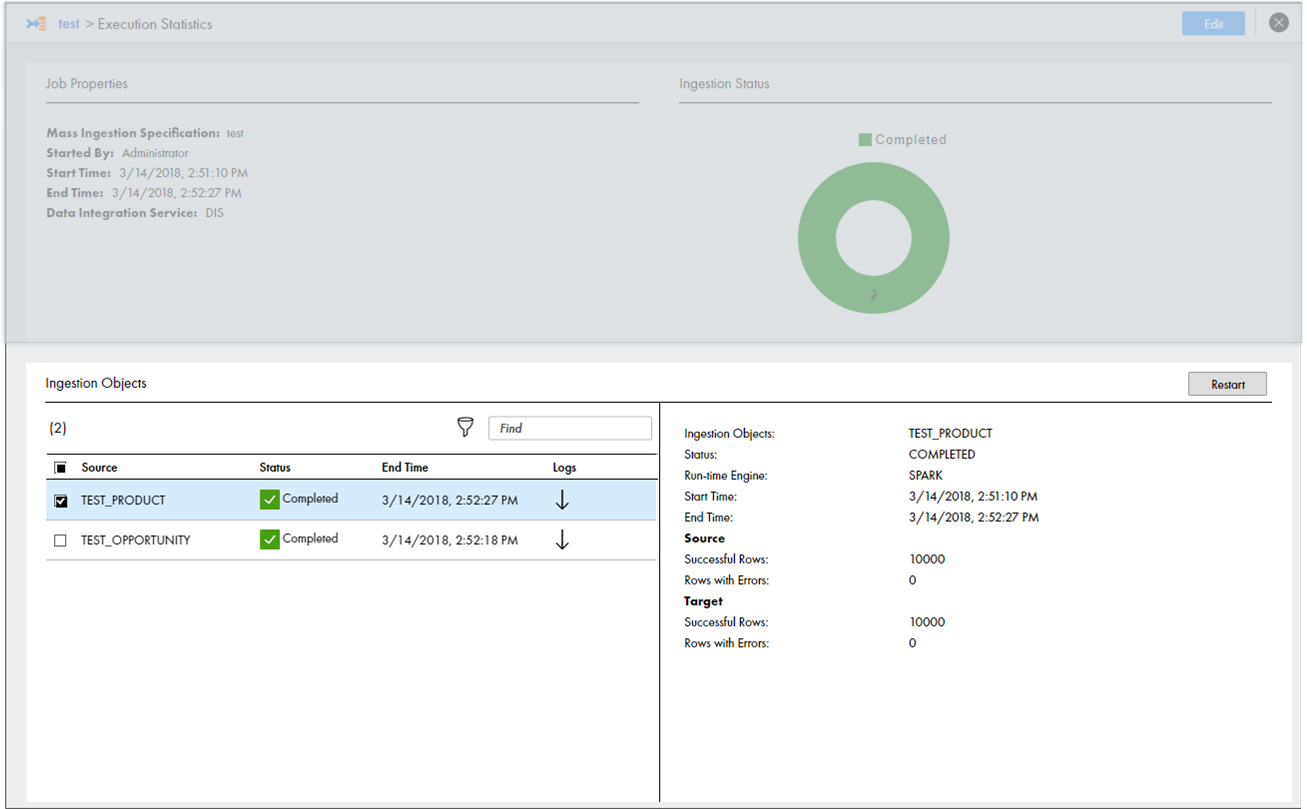Viewport: 1307px width, 809px height.
Task: Download logs for TEST_OPPORTUNITY
Action: (x=562, y=540)
